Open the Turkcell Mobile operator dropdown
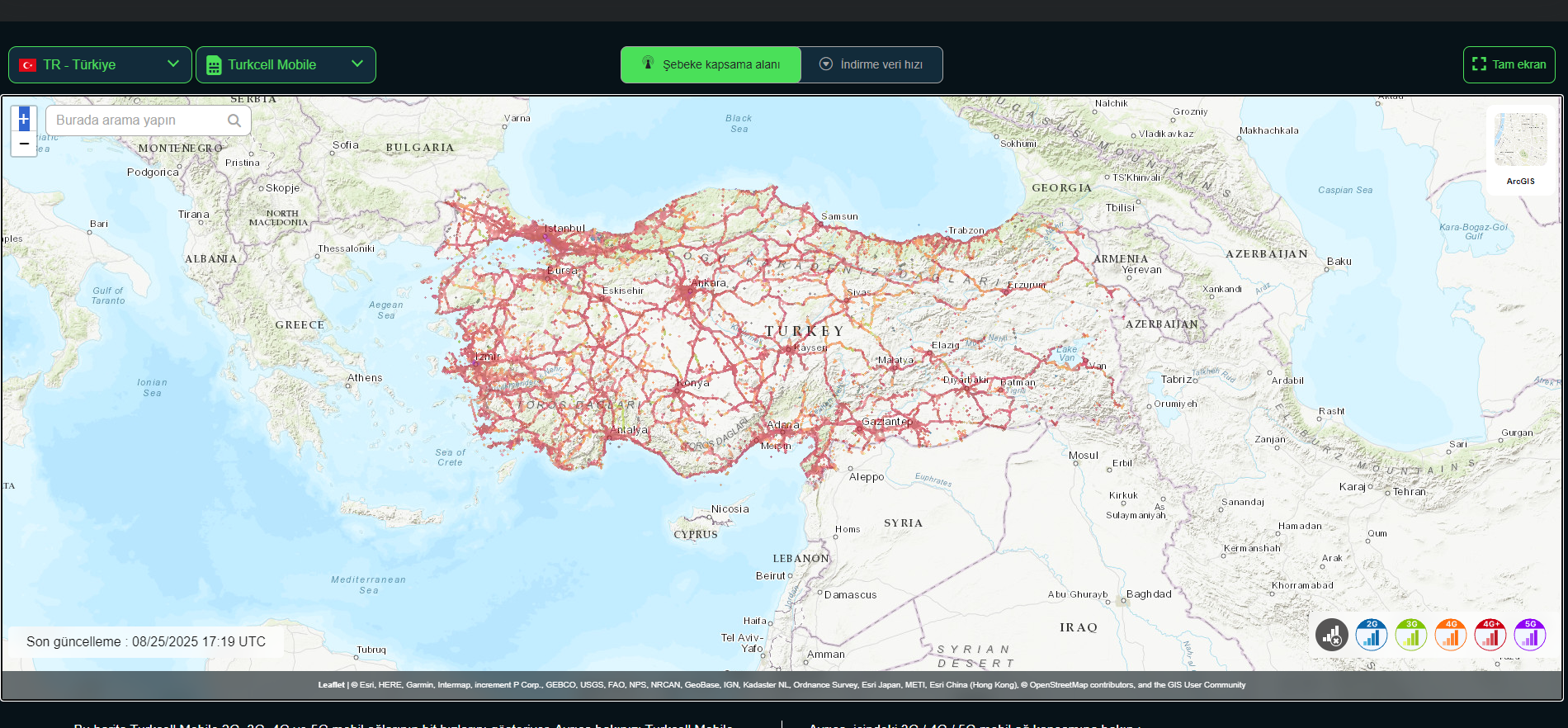1568x728 pixels. [286, 64]
